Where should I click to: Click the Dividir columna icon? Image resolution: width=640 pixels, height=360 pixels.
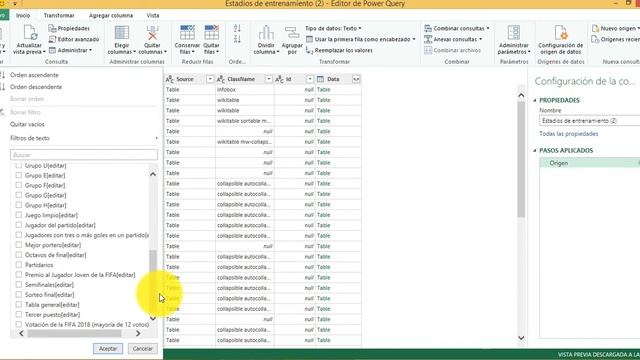coord(266,33)
